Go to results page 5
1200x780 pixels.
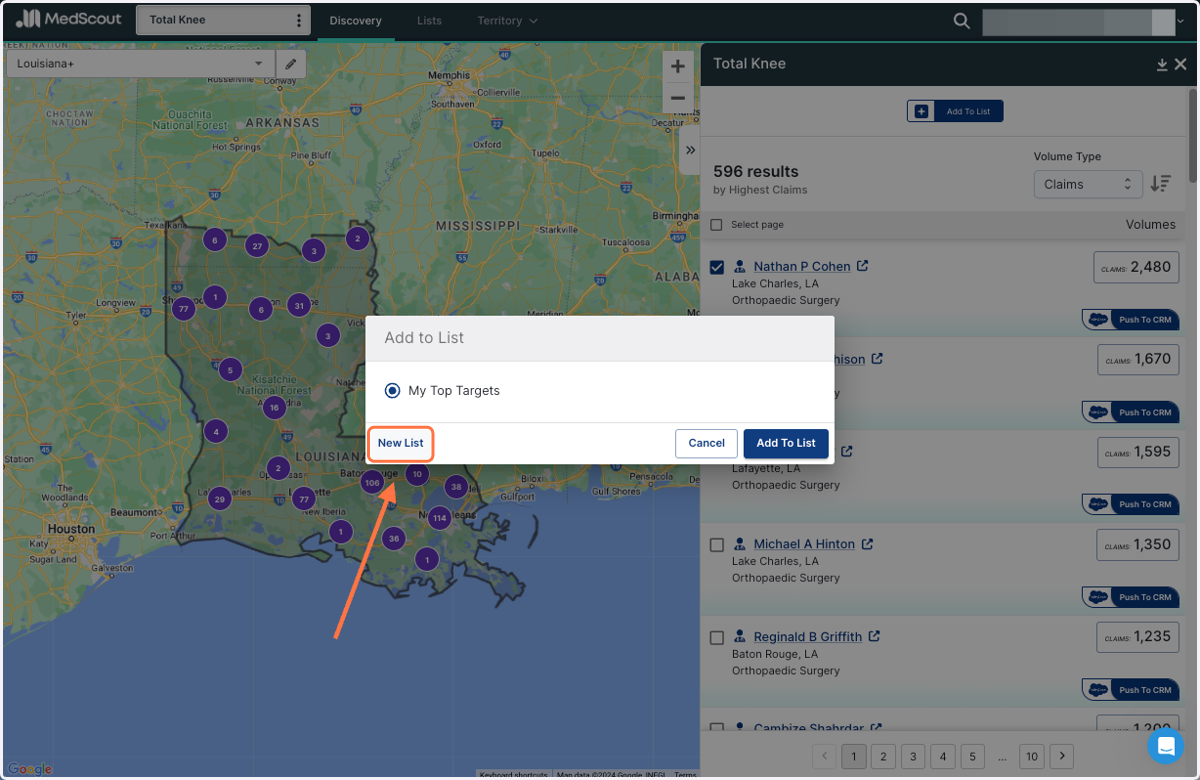click(x=973, y=757)
